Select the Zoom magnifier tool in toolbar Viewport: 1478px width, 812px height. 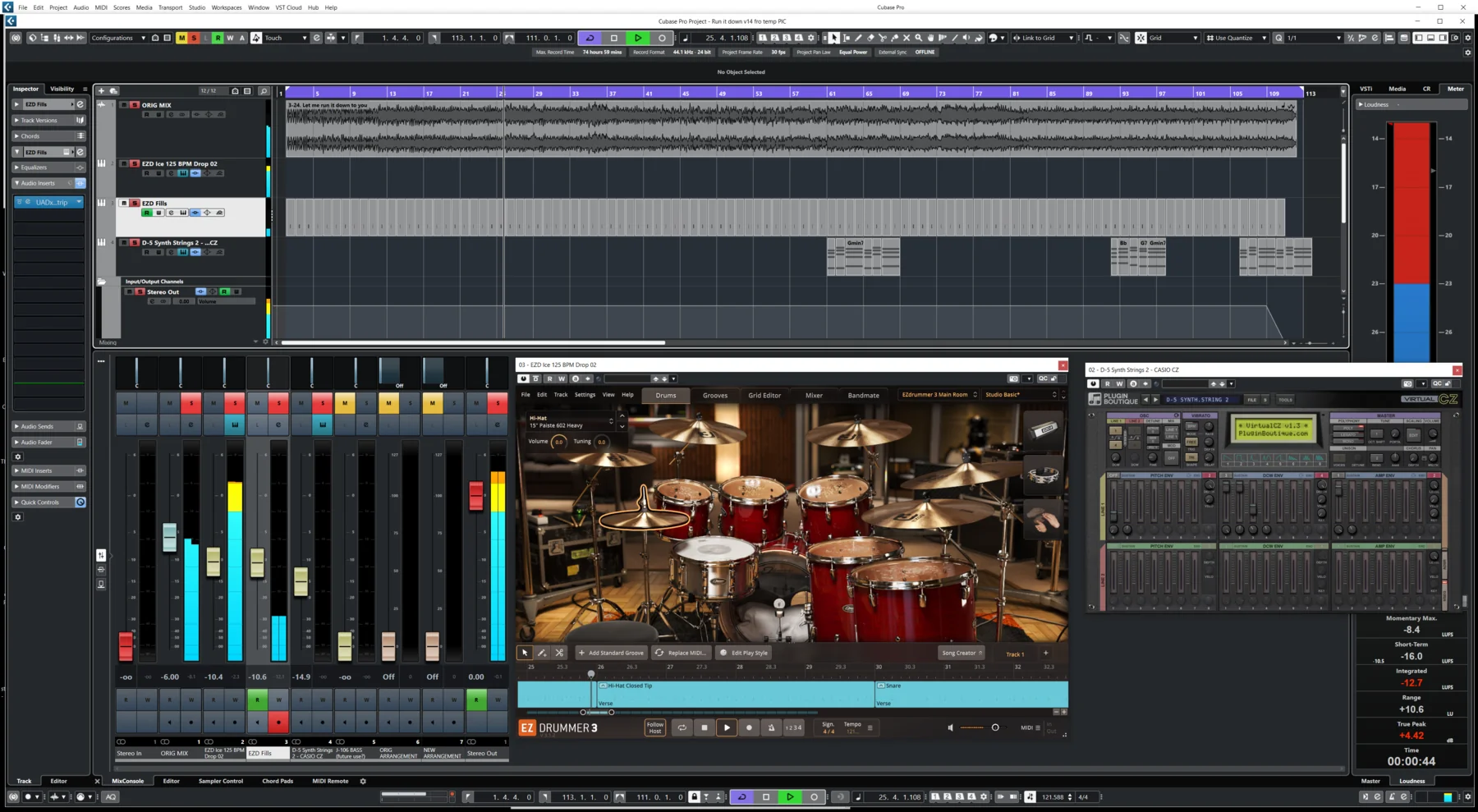tap(918, 38)
